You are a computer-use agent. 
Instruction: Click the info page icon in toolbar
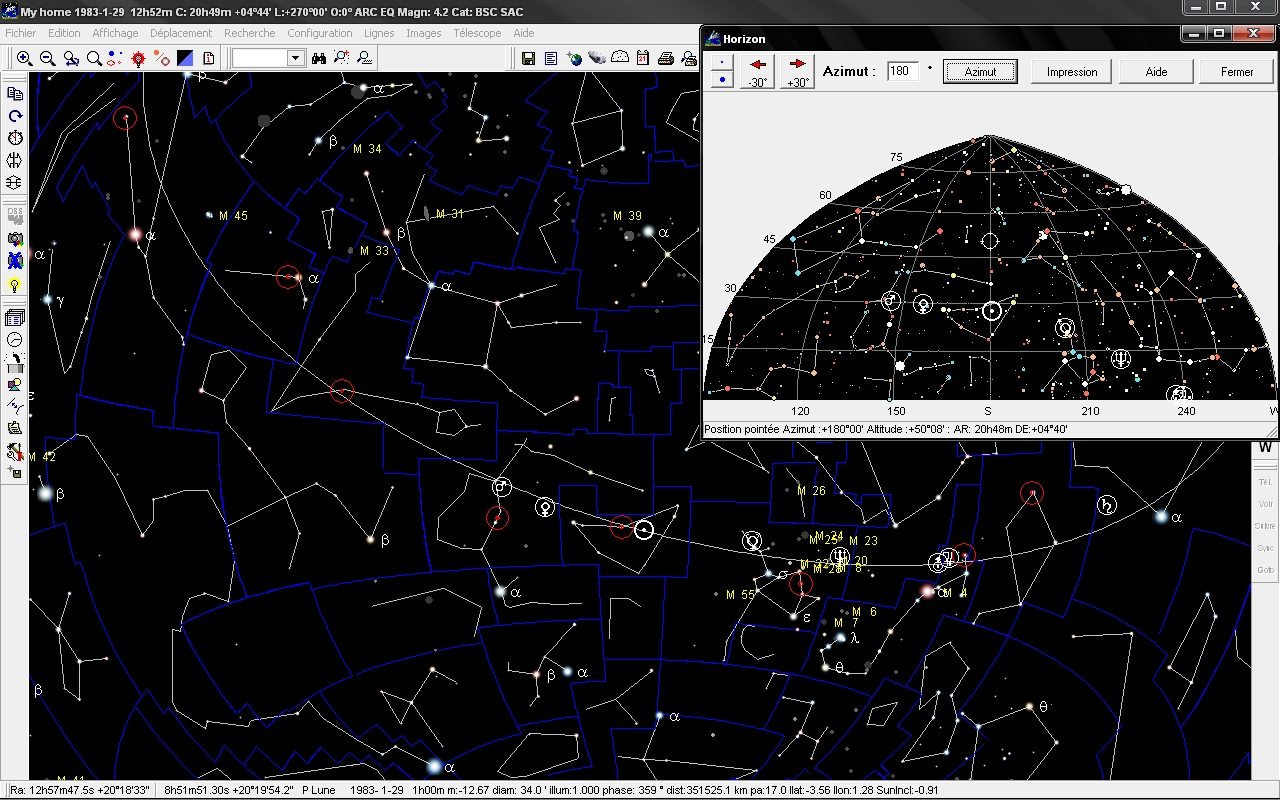(208, 59)
